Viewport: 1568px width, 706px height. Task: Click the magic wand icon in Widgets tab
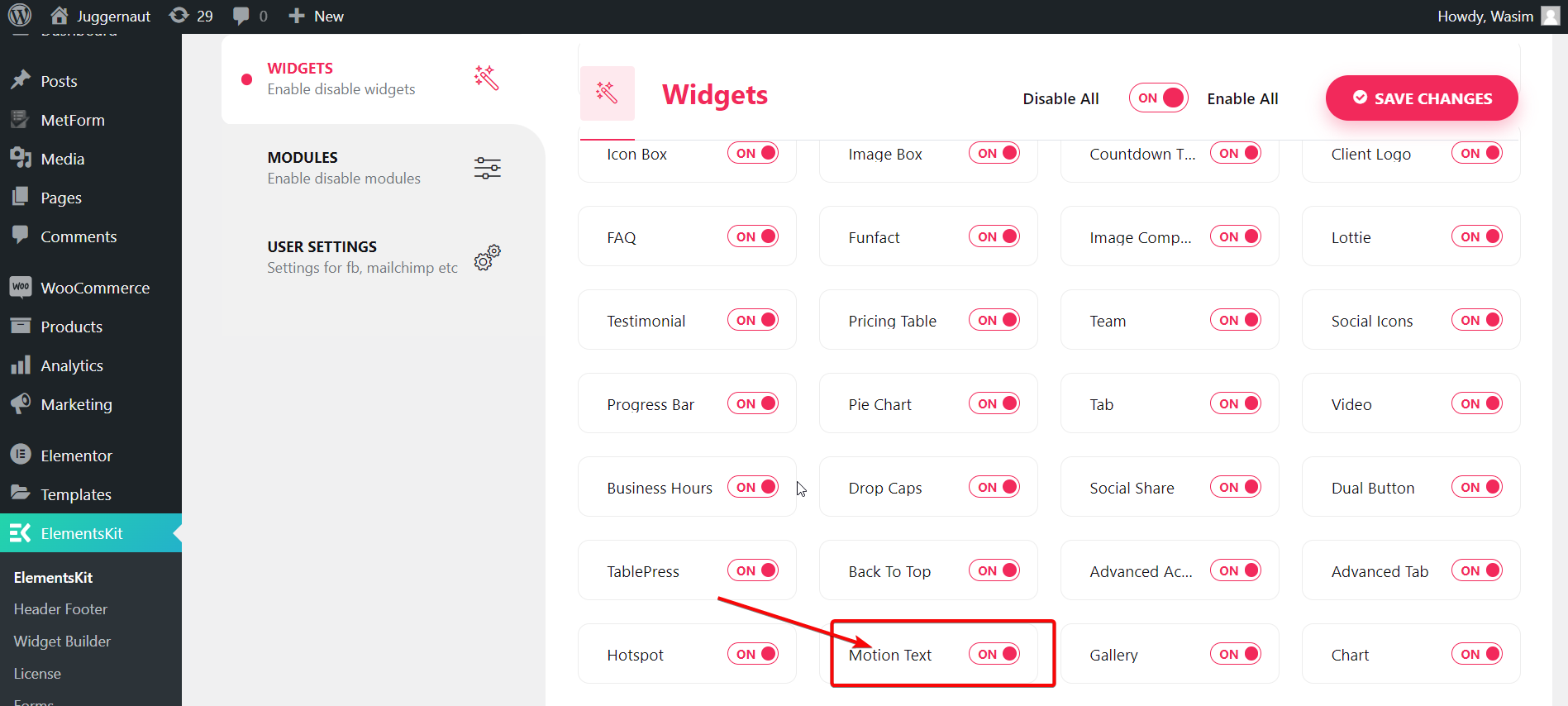pos(487,78)
